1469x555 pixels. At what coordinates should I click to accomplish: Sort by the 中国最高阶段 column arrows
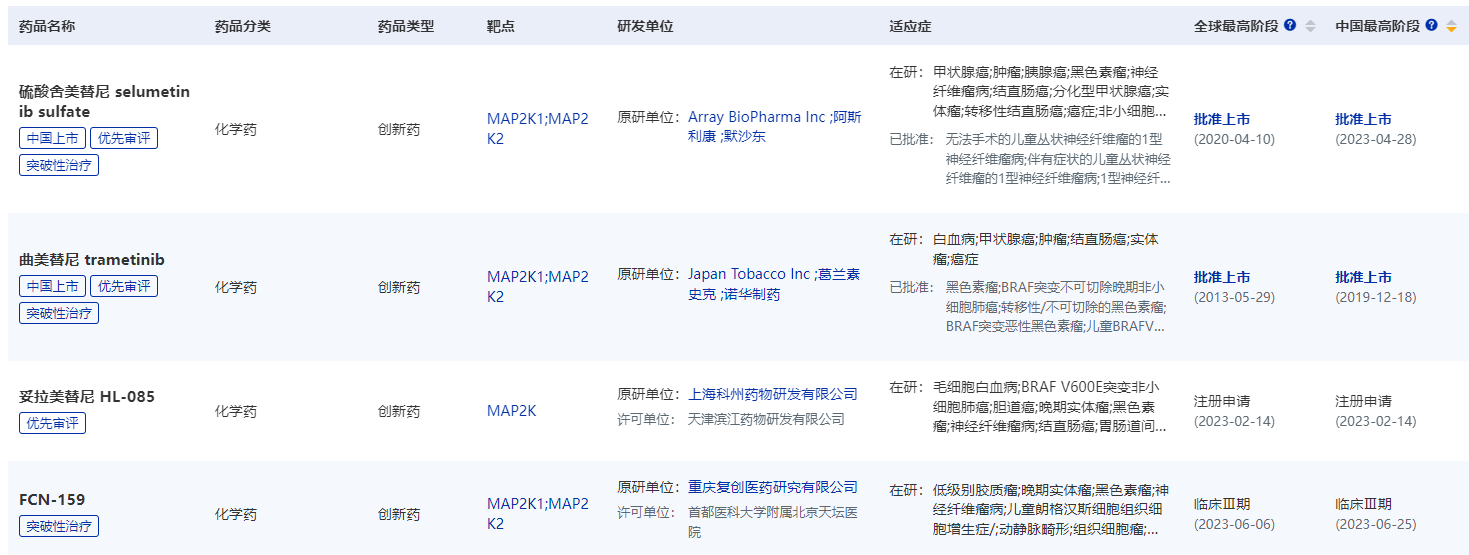(x=1451, y=26)
